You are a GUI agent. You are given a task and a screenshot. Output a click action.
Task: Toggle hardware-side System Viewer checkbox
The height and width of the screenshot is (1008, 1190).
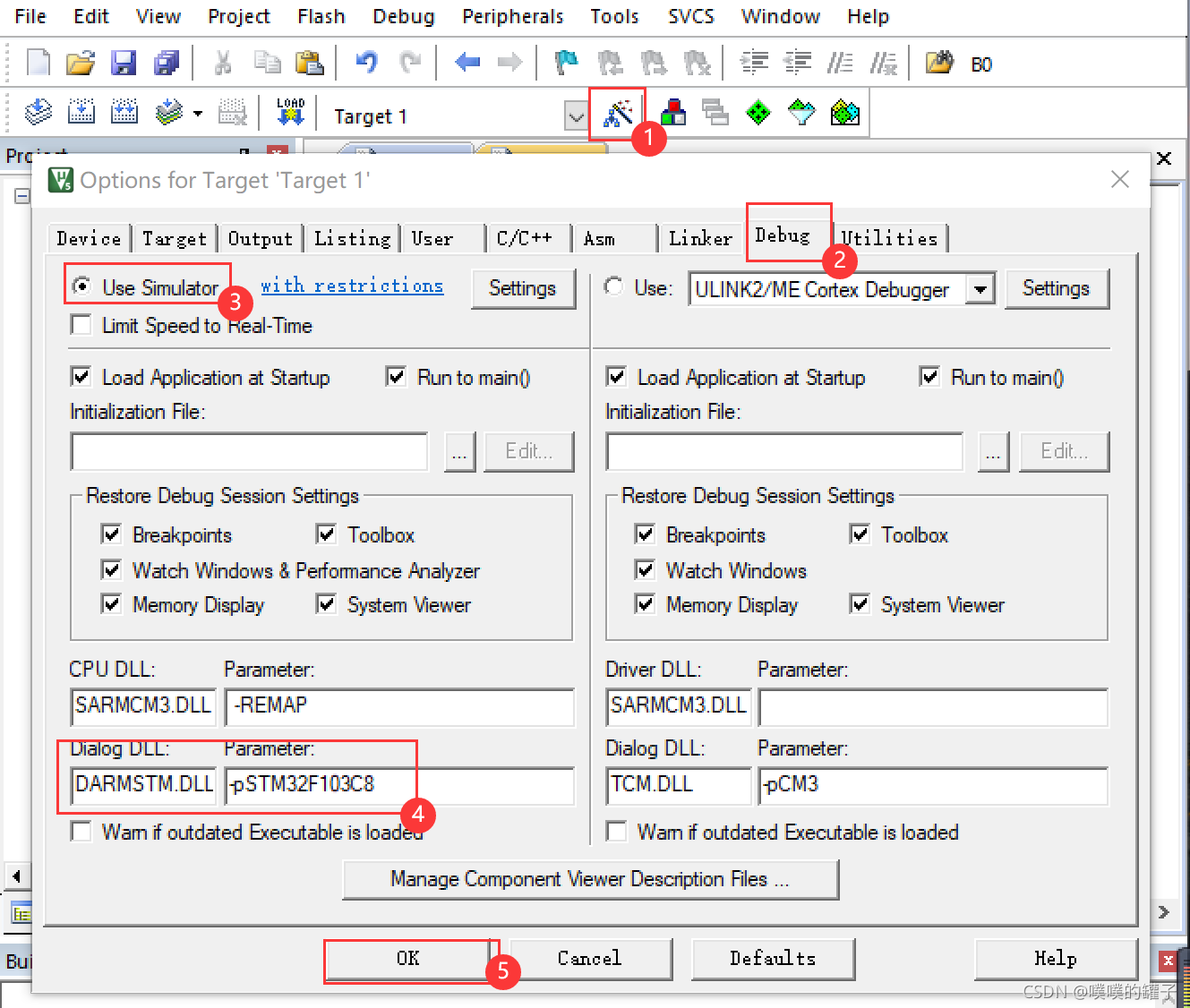860,603
